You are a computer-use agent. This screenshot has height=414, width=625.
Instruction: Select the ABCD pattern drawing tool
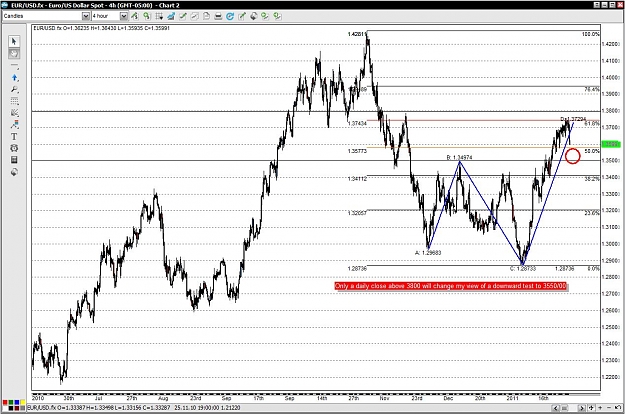(14, 125)
